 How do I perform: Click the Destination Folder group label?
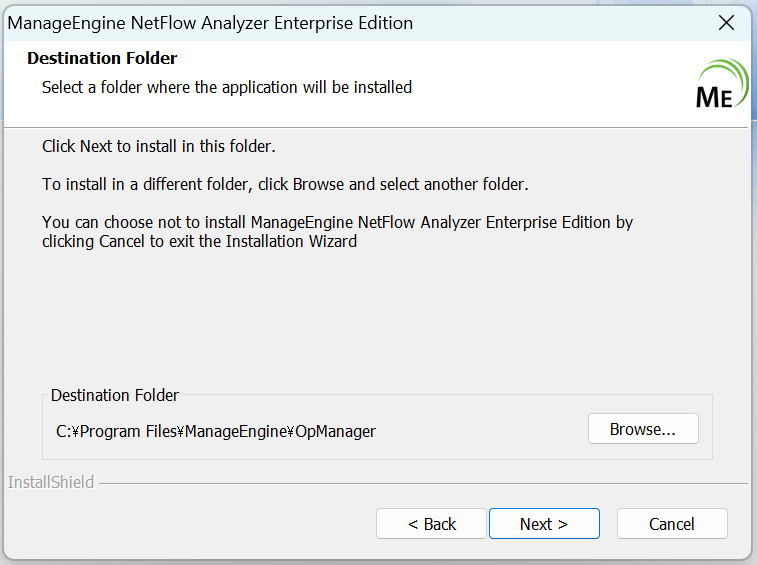tap(115, 396)
